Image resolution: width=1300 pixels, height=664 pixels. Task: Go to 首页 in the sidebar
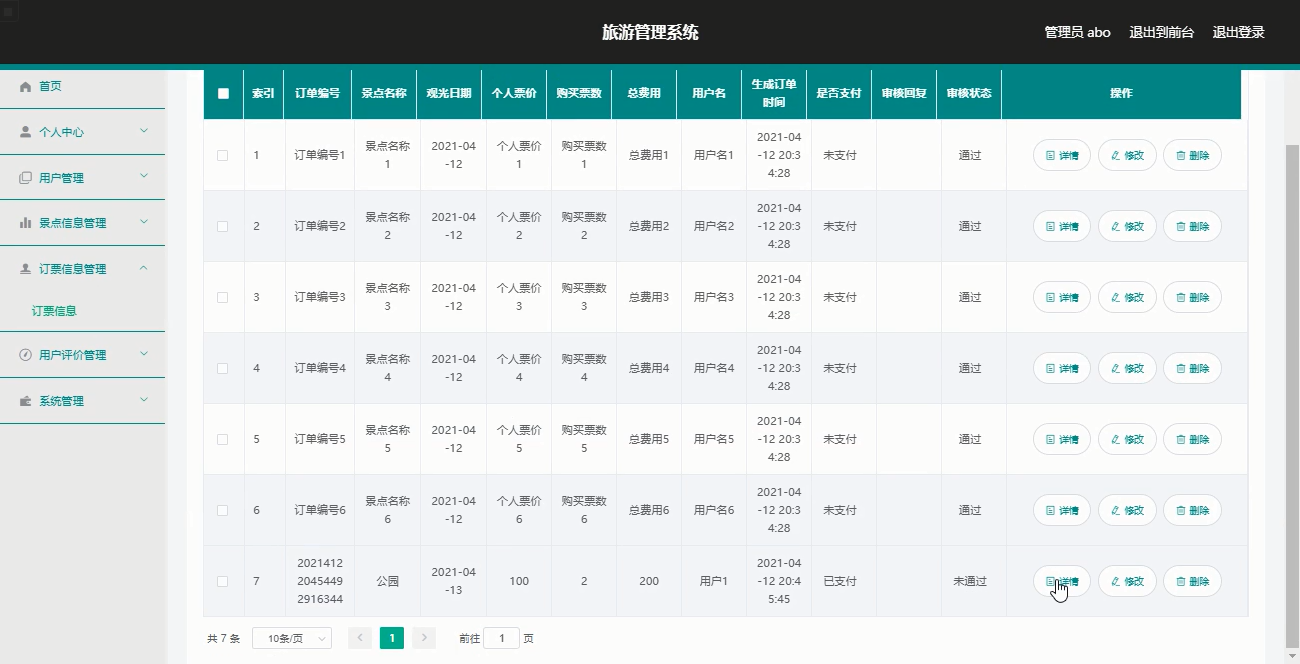(82, 87)
